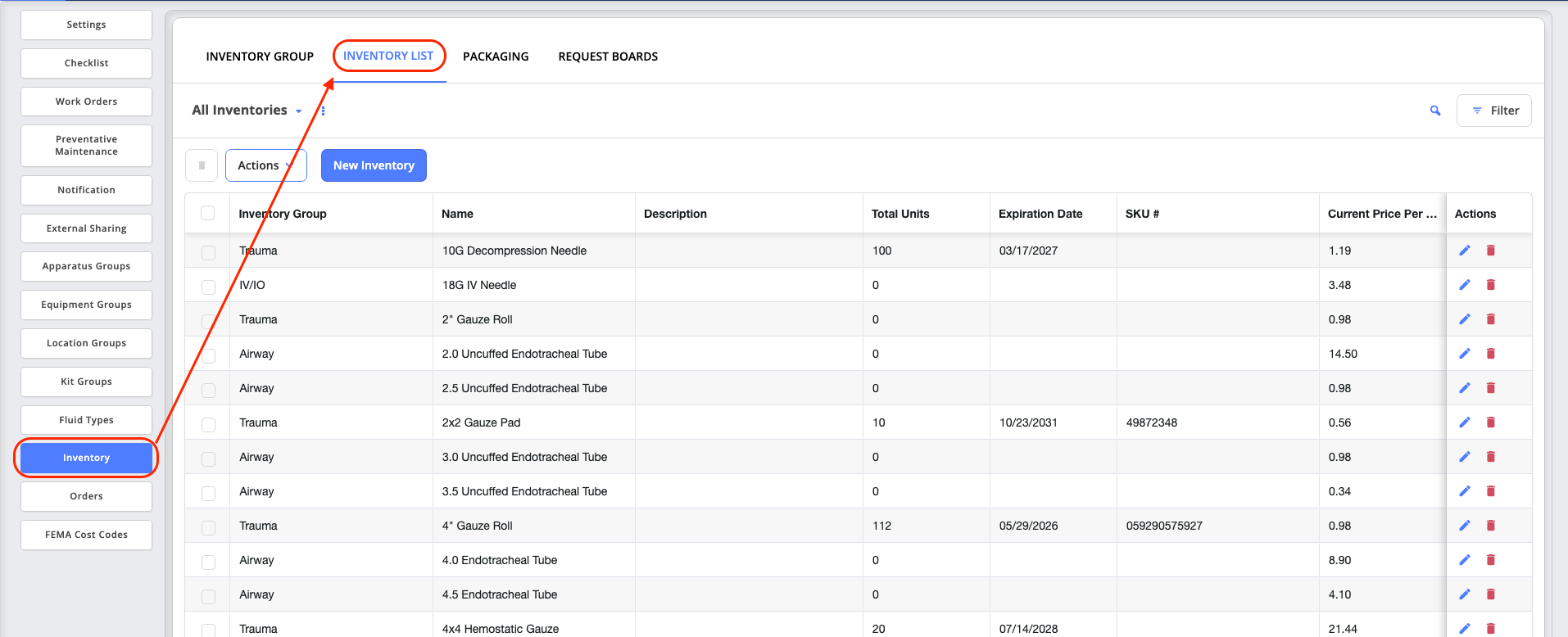Delete 2.0 Uncuffed Endotracheal Tube row
The height and width of the screenshot is (637, 1568).
pos(1491,354)
